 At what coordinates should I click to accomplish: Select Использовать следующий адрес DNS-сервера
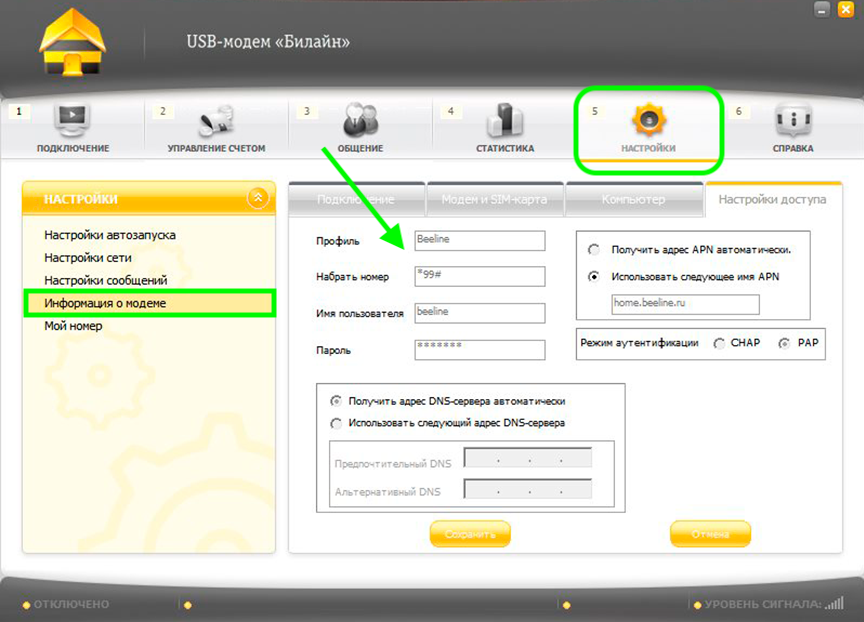336,423
